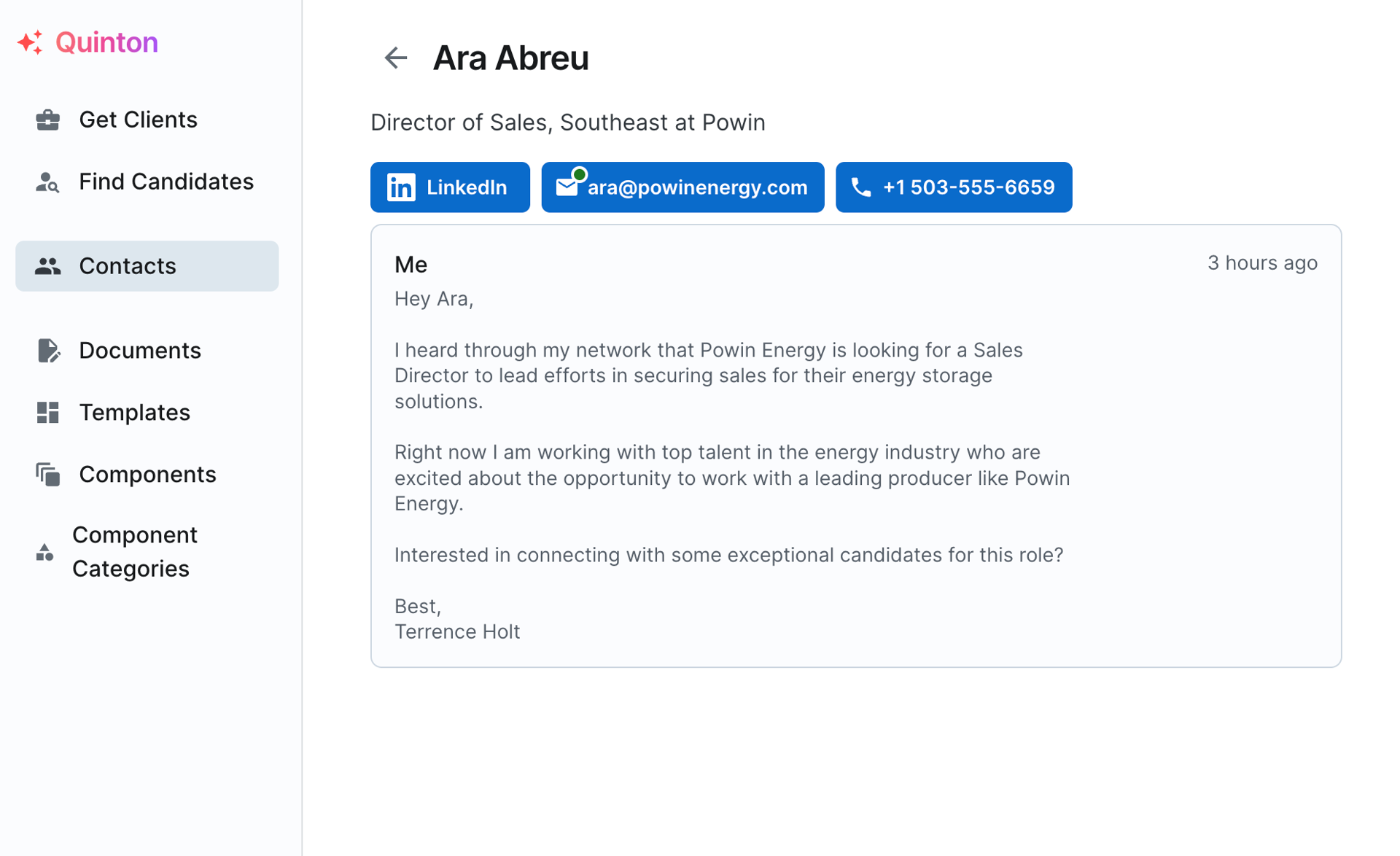
Task: Click the document edit icon for Documents
Action: 48,351
